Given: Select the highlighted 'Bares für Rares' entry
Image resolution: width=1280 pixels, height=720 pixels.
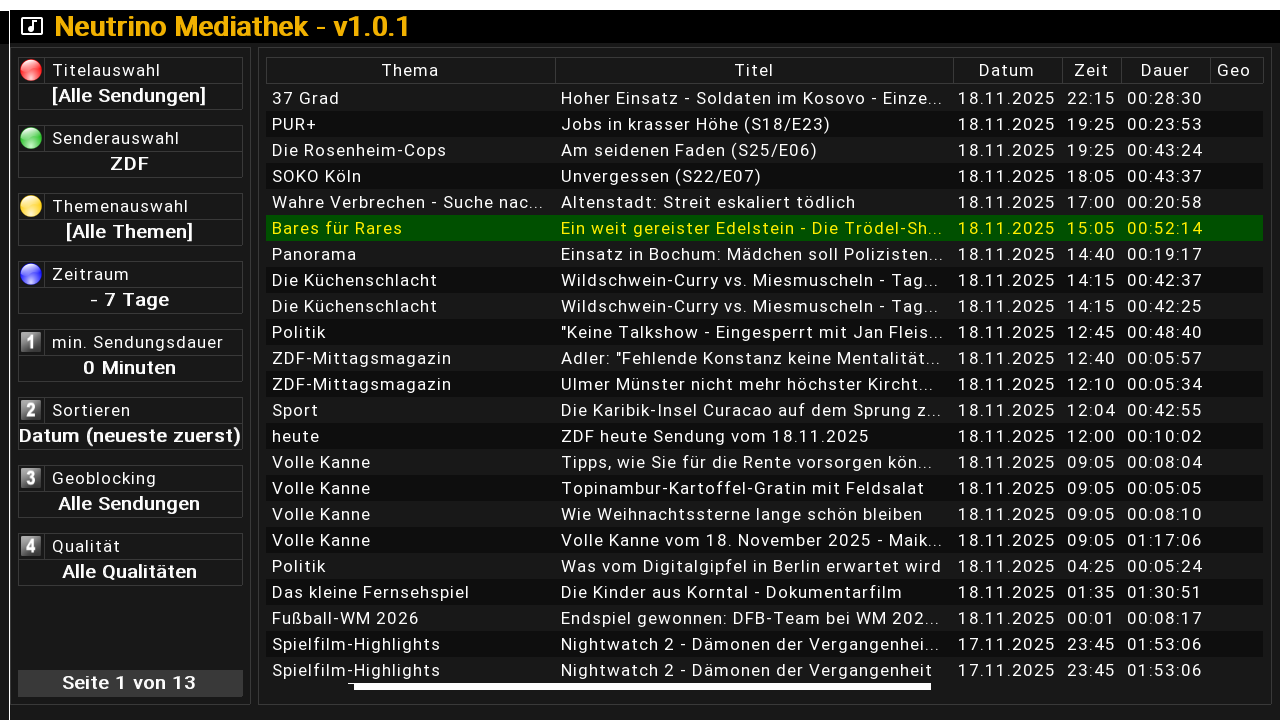Looking at the screenshot, I should click(x=764, y=228).
